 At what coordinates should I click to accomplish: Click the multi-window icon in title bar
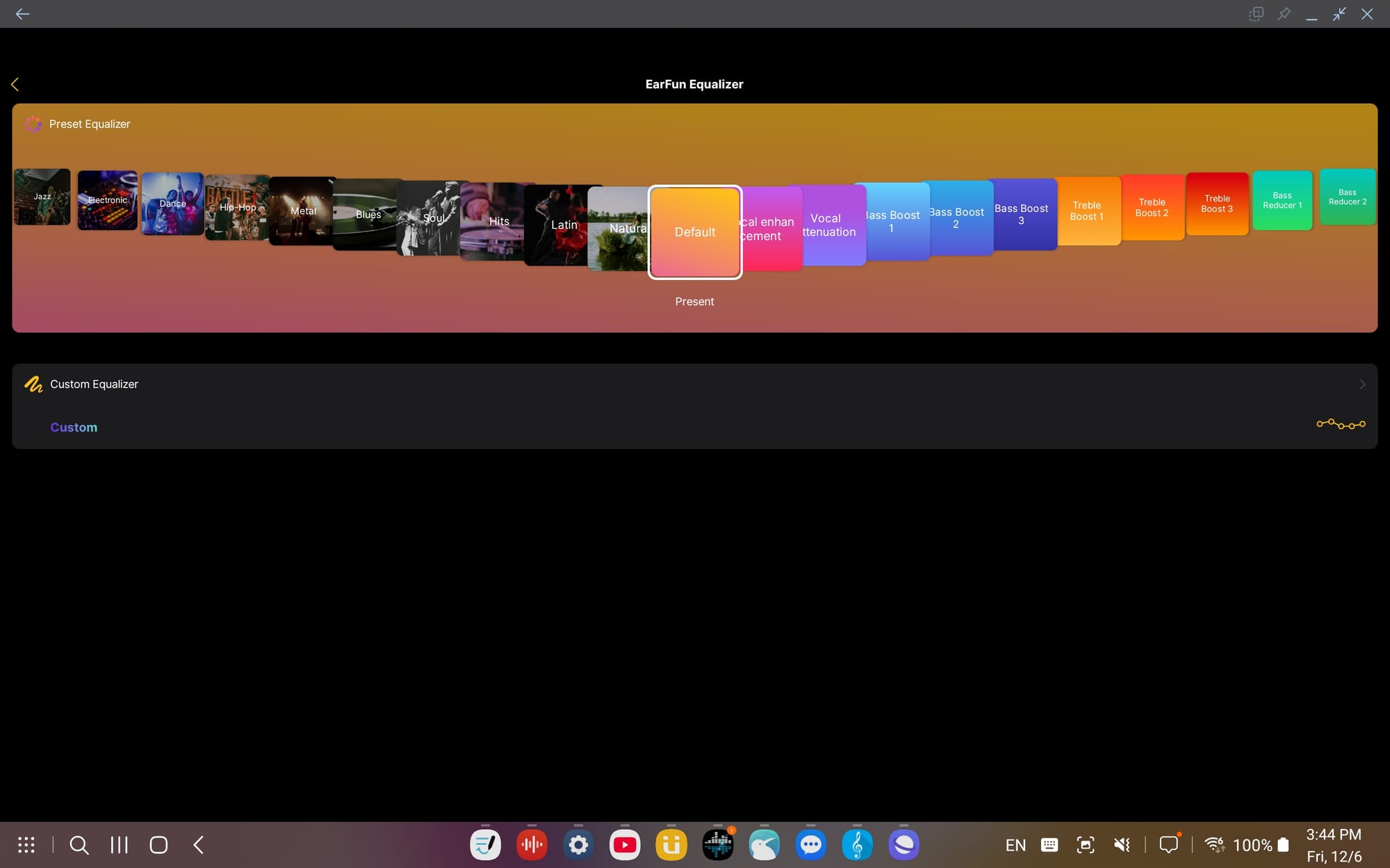point(1256,14)
